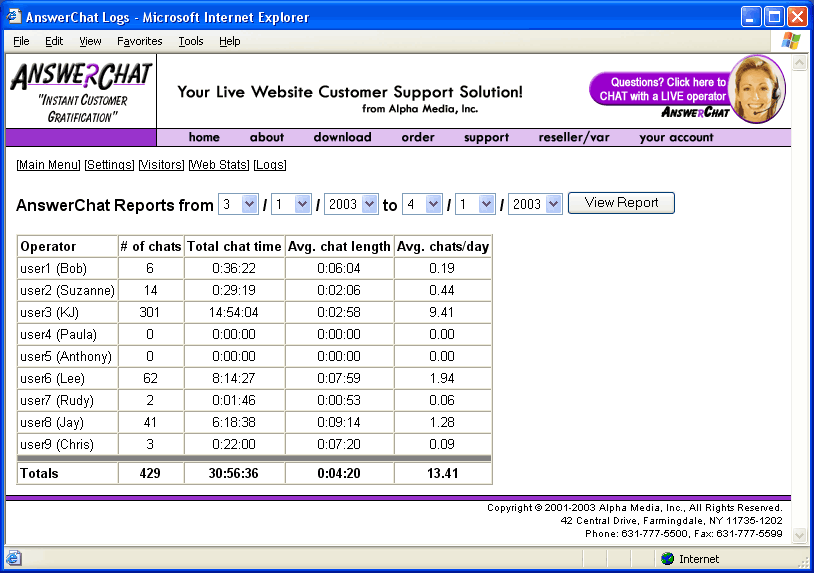Click the AnswerChat logo
Image resolution: width=814 pixels, height=573 pixels.
81,92
